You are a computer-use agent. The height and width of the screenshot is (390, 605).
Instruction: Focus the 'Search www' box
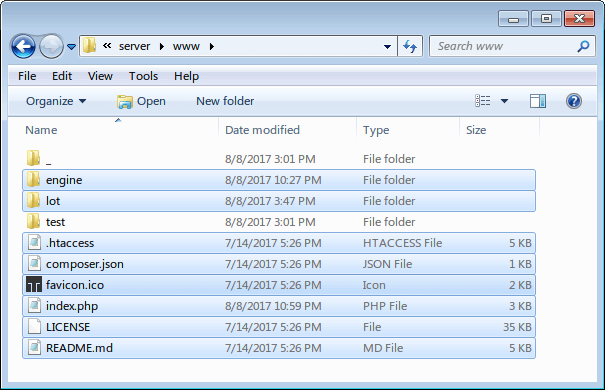512,46
